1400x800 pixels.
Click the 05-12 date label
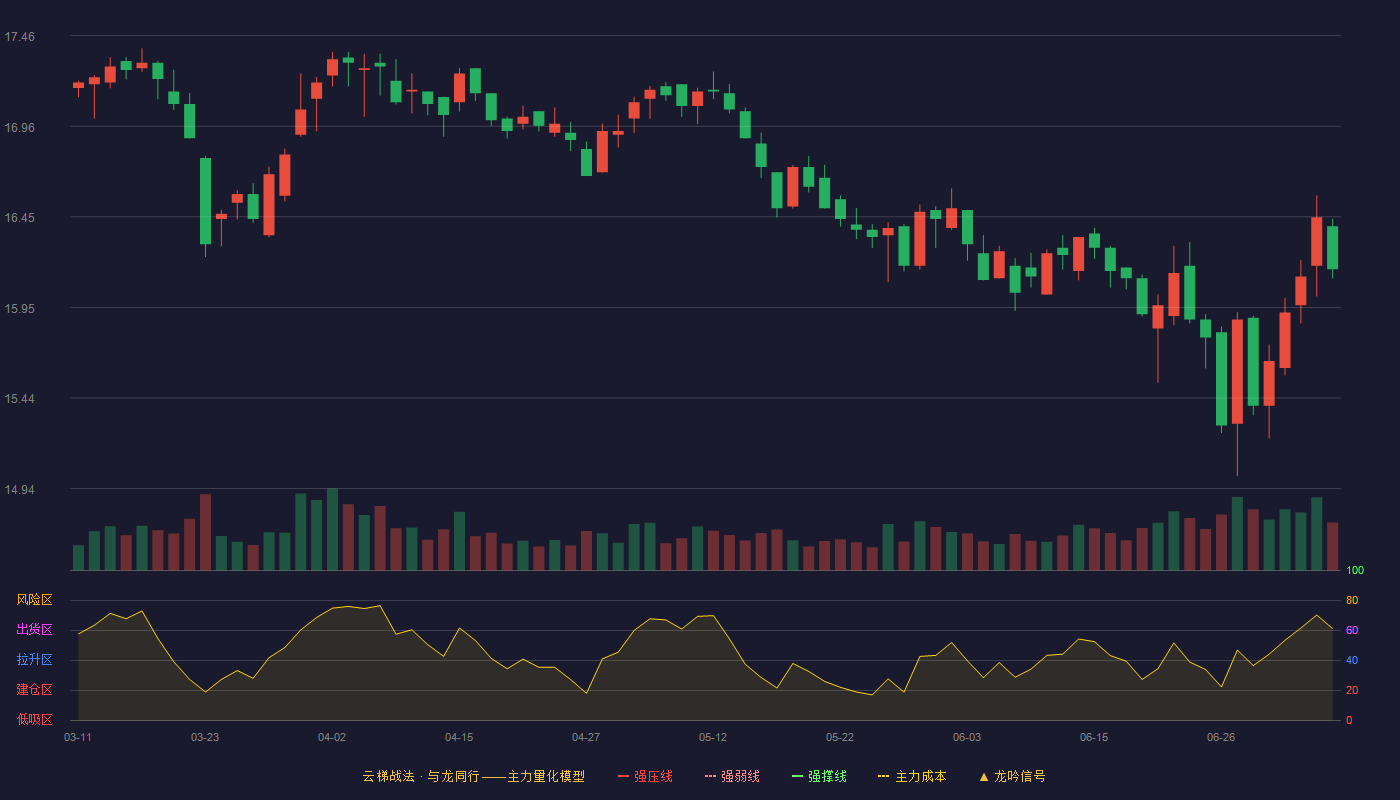[x=713, y=737]
